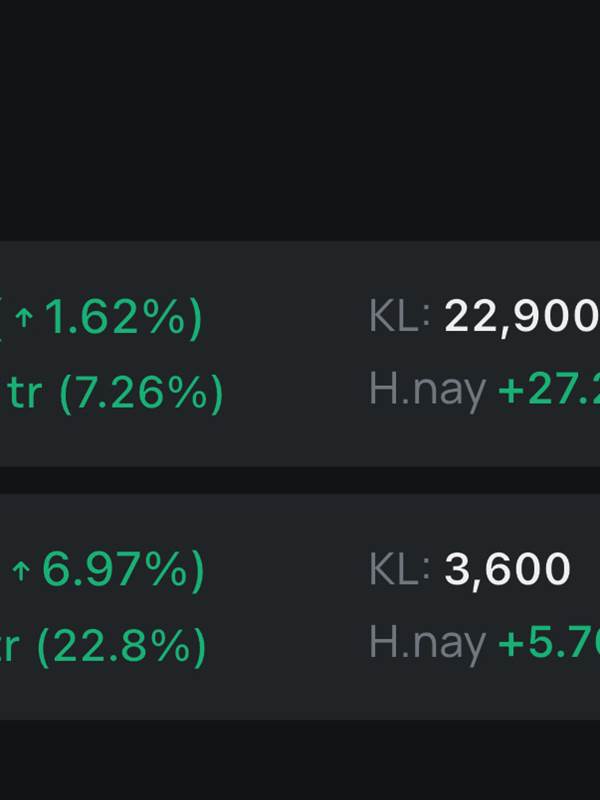Select the 1.62% change percentage
600x800 pixels.
click(x=115, y=317)
